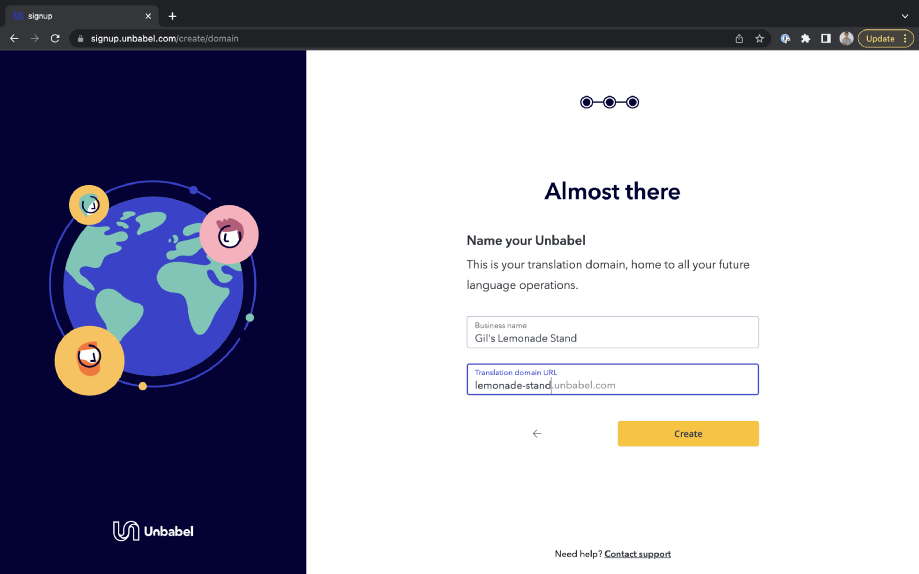Open the Chrome profile avatar
This screenshot has height=574, width=919.
846,39
